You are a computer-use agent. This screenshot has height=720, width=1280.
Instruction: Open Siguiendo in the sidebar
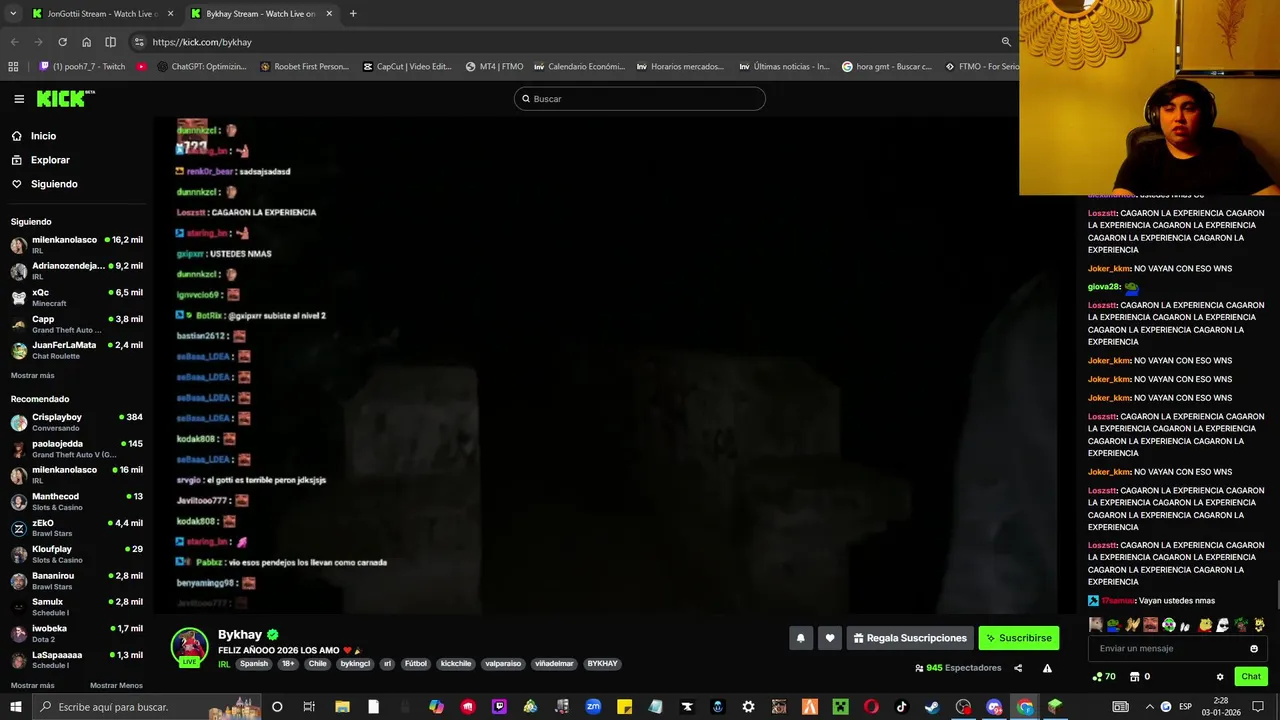point(44,184)
